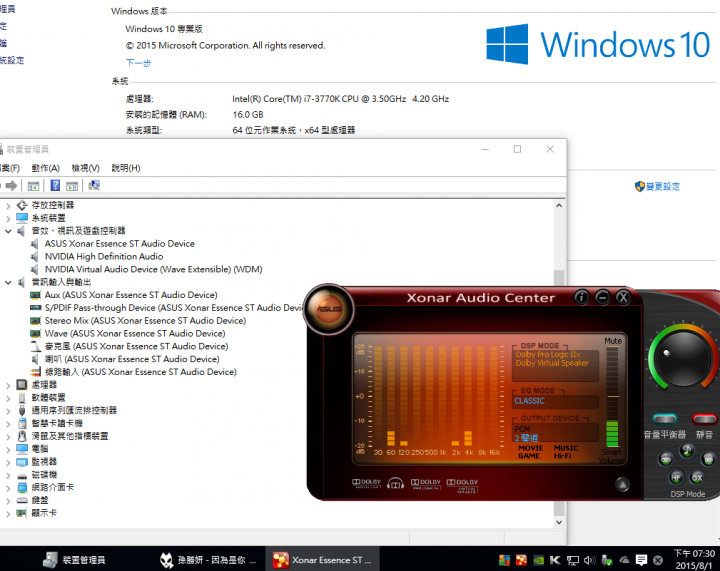Toggle the Smart Volume (音量平衡器) button

click(664, 419)
